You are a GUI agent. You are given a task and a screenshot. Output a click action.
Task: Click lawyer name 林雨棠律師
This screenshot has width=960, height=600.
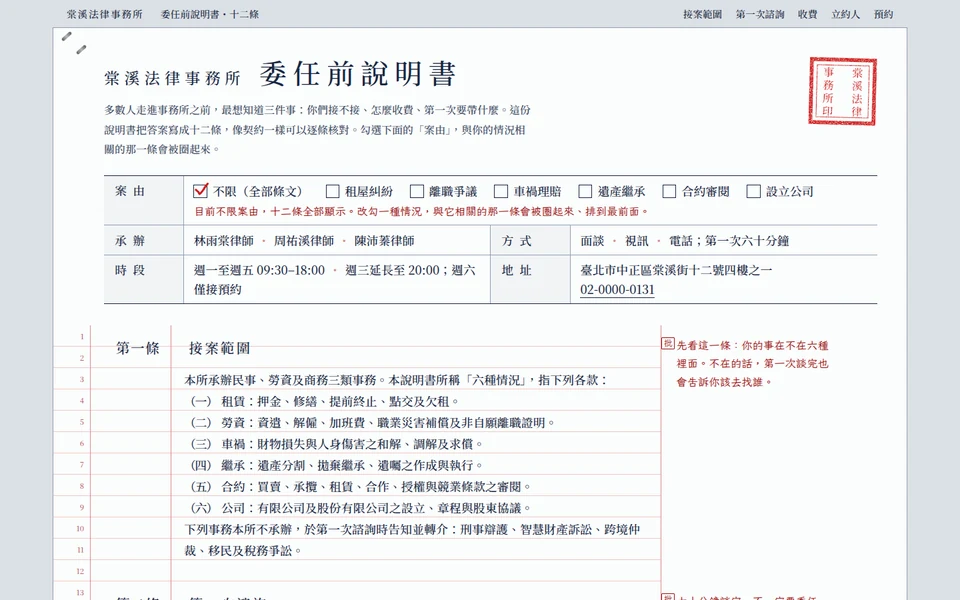click(x=223, y=241)
